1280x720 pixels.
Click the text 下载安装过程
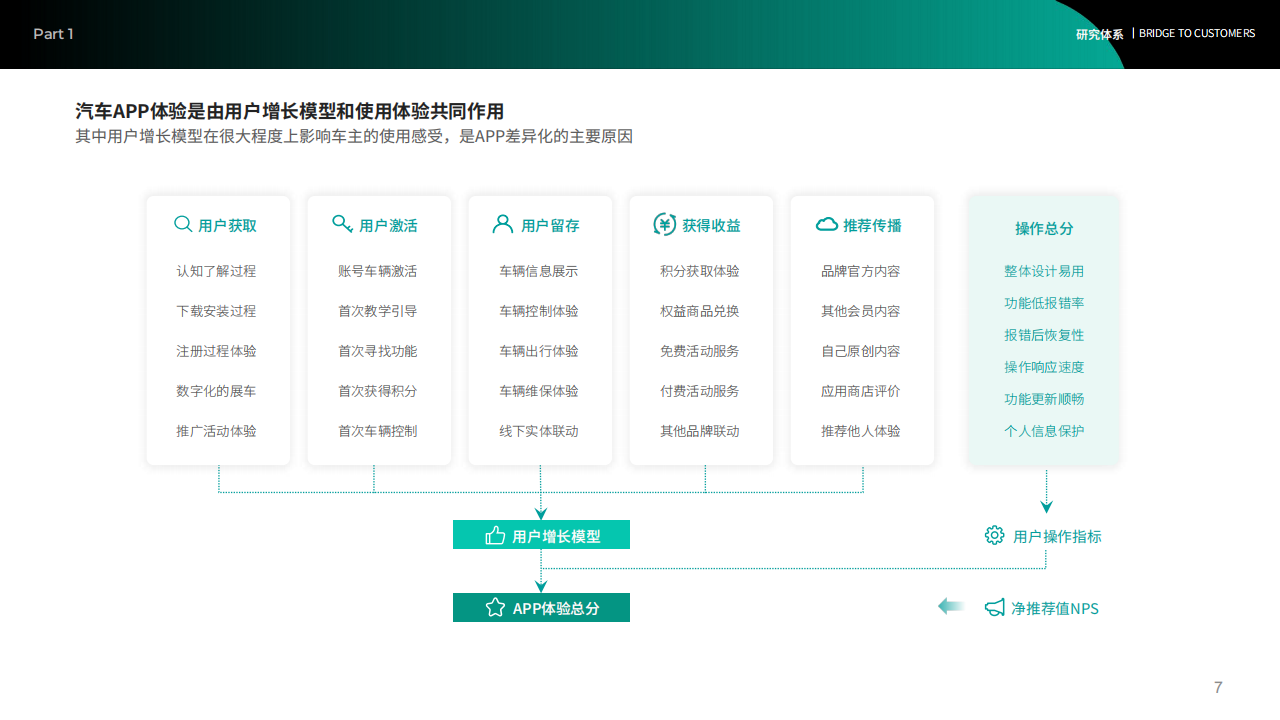pos(216,311)
